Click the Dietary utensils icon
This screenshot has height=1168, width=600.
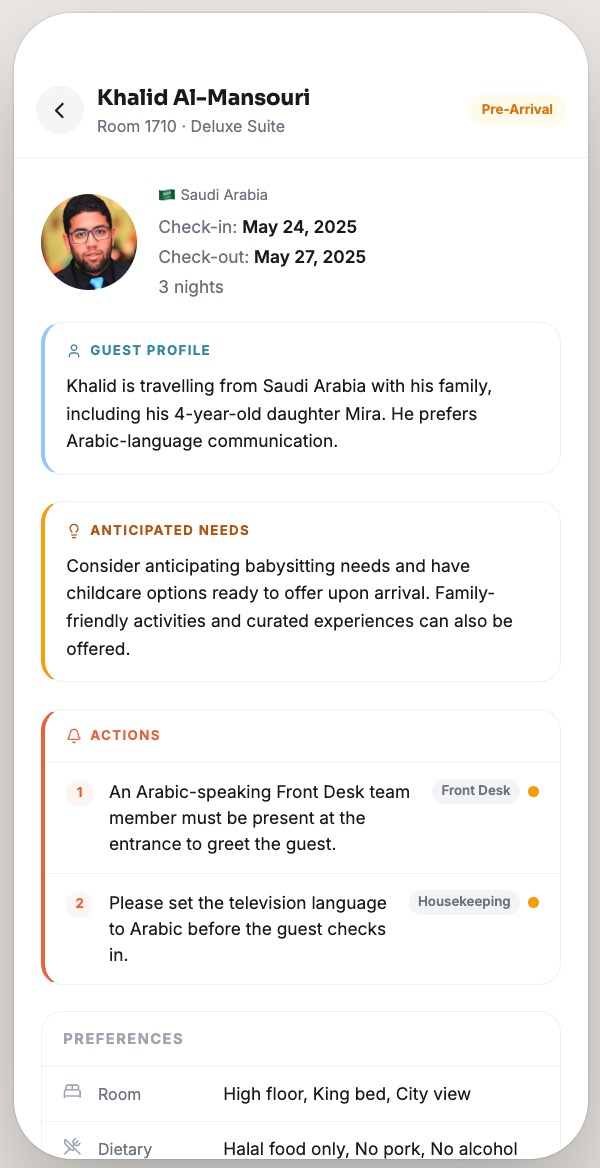click(x=72, y=1147)
